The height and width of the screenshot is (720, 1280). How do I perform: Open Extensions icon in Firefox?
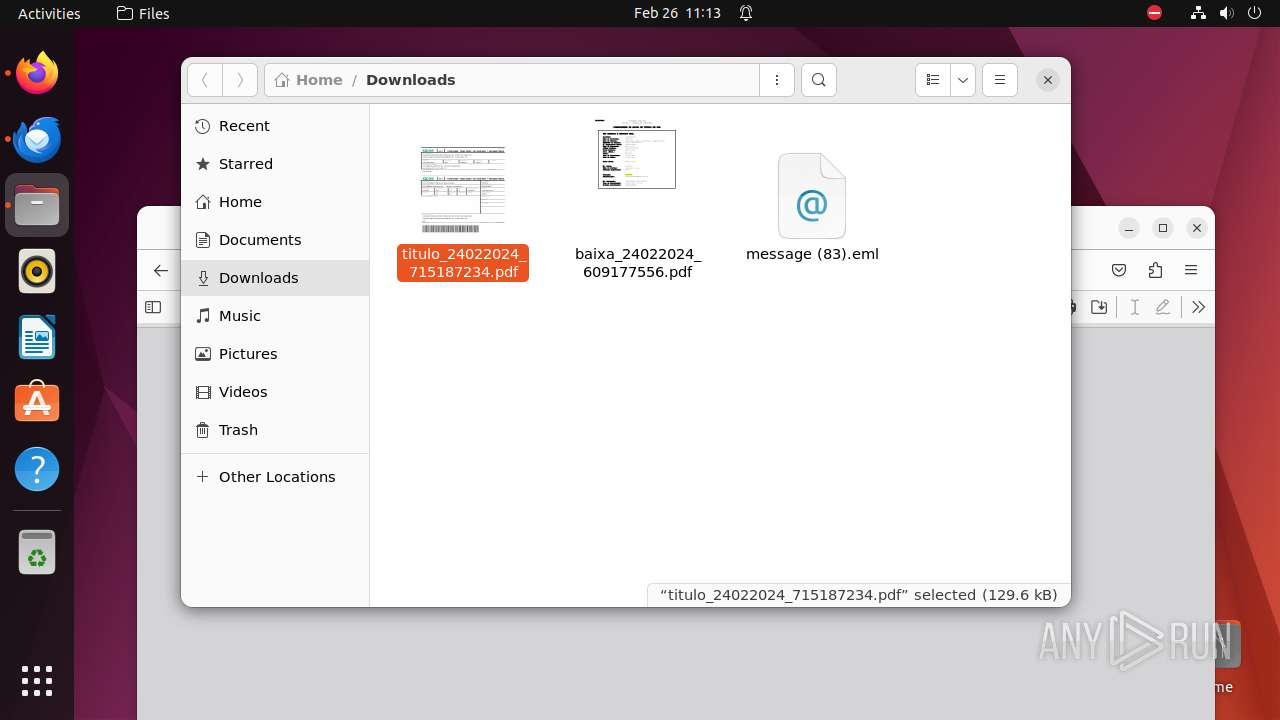tap(1155, 270)
